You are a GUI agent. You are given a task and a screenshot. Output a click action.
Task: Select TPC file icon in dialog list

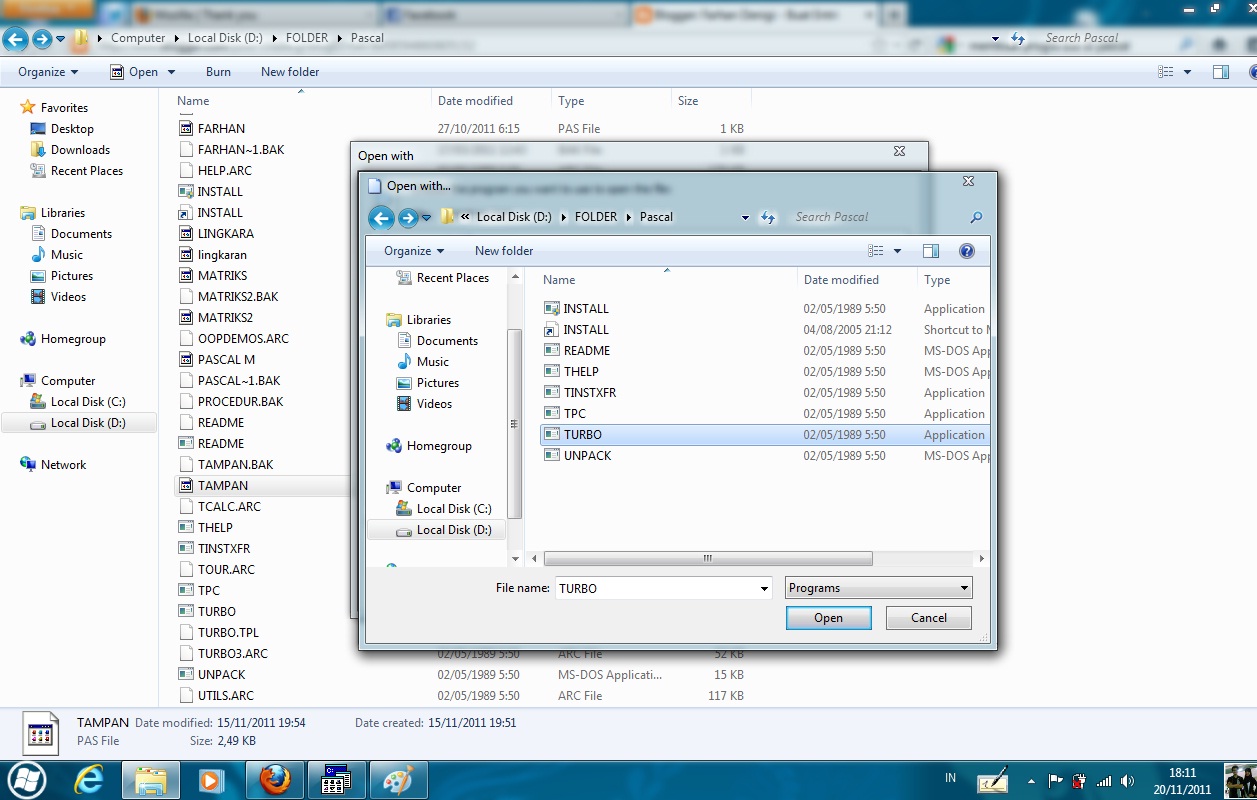[x=551, y=414]
